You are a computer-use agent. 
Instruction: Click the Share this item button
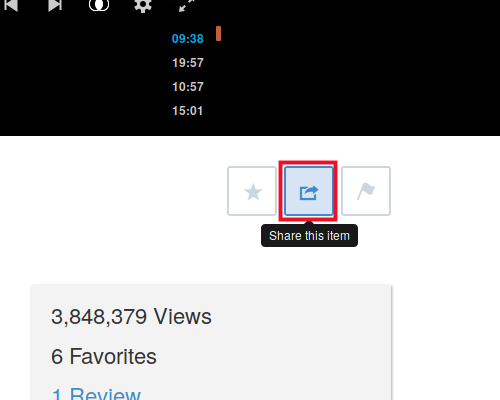(x=309, y=191)
